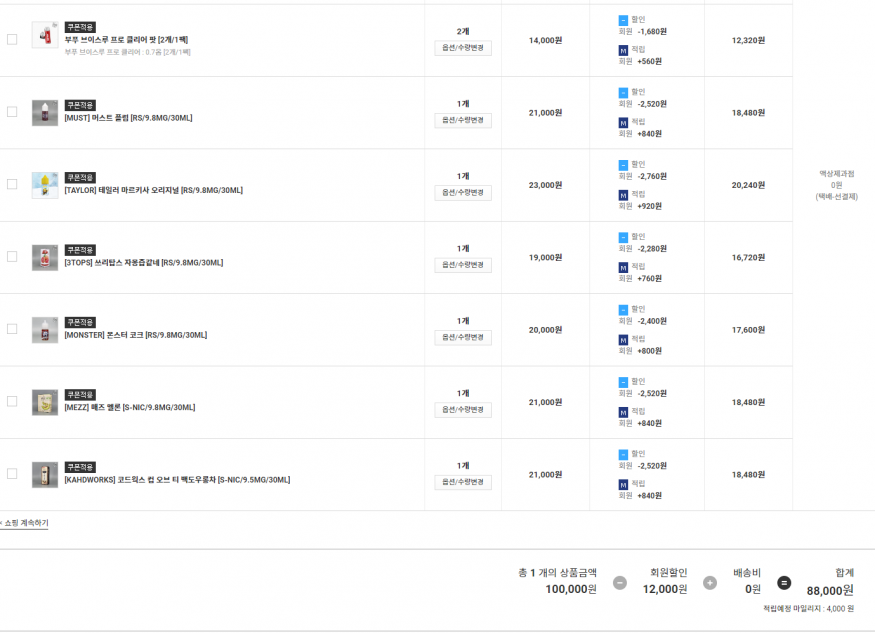Click the blue discount icon in the 3TOPS row
875x633 pixels.
tap(623, 237)
